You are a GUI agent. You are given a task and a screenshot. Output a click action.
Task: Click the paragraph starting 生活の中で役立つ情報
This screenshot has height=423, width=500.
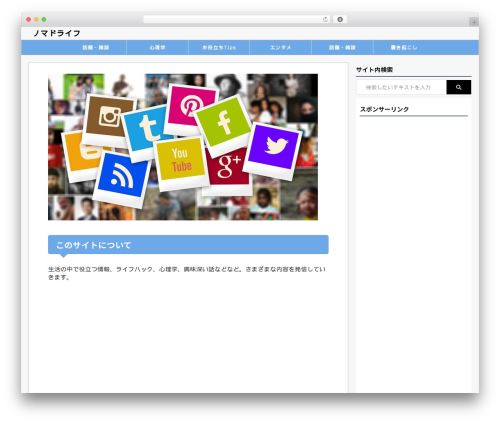(x=187, y=273)
